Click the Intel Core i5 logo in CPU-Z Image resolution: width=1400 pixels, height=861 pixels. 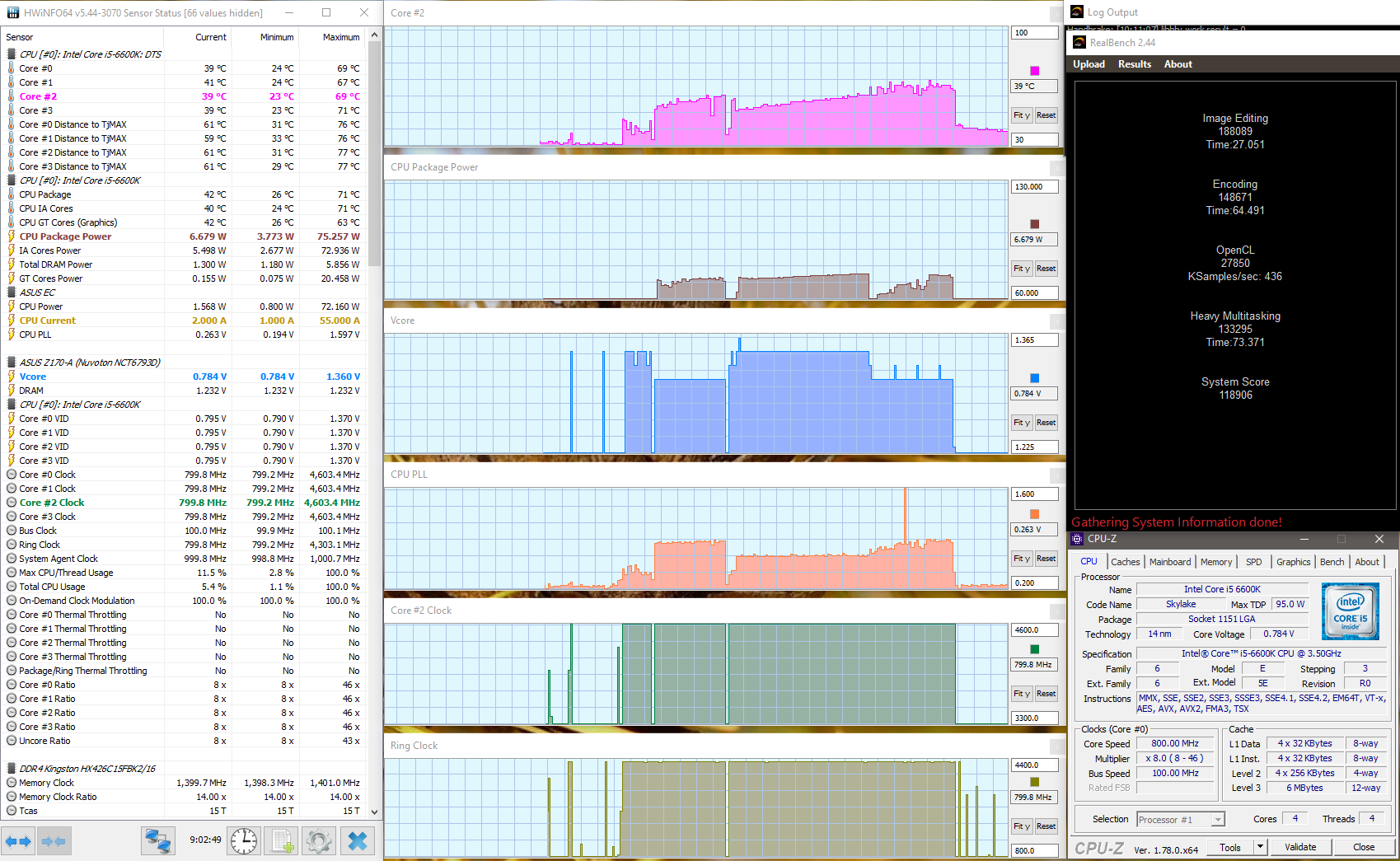1350,611
